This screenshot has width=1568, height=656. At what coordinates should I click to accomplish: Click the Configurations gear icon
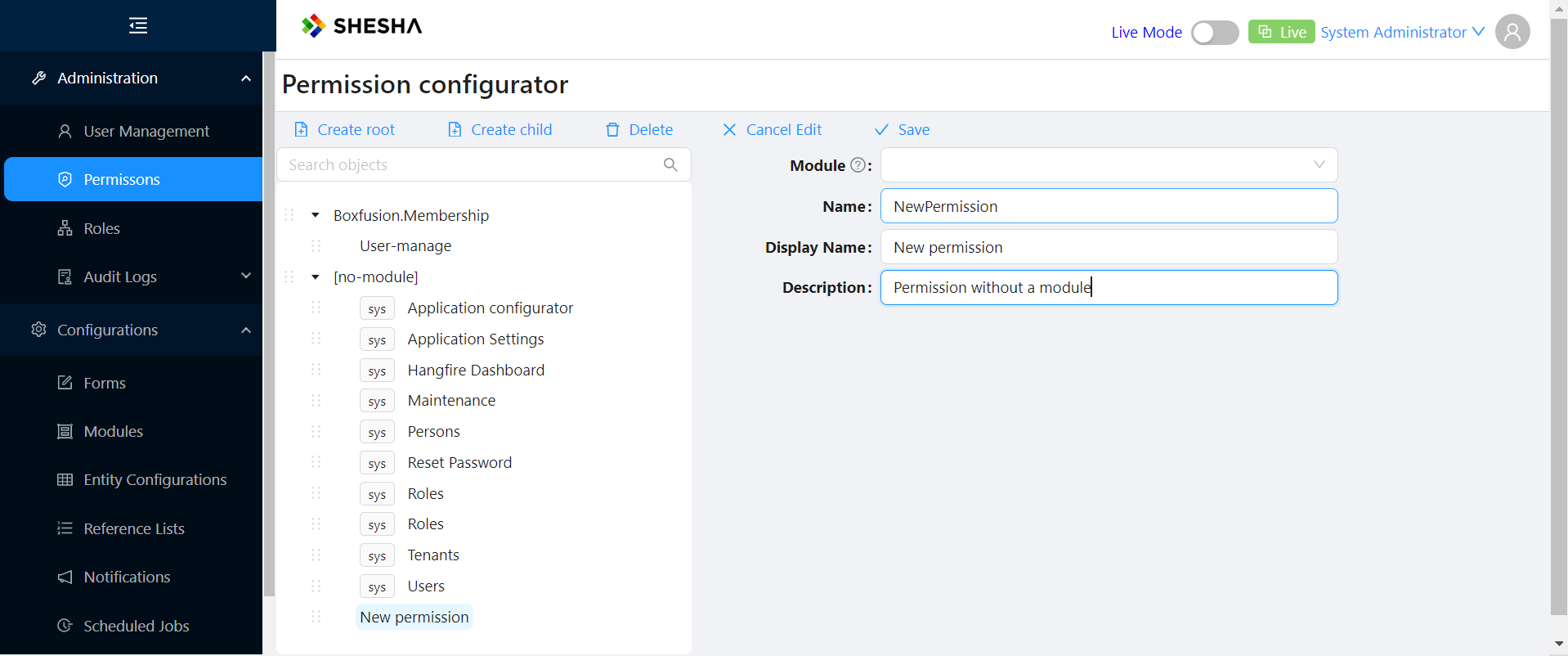(38, 330)
